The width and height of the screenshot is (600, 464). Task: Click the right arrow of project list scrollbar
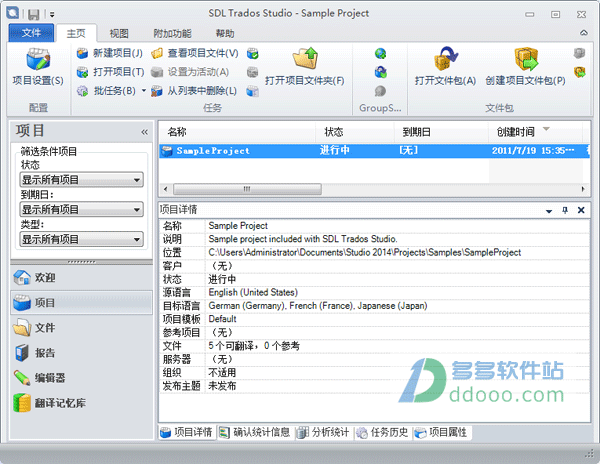coord(583,189)
